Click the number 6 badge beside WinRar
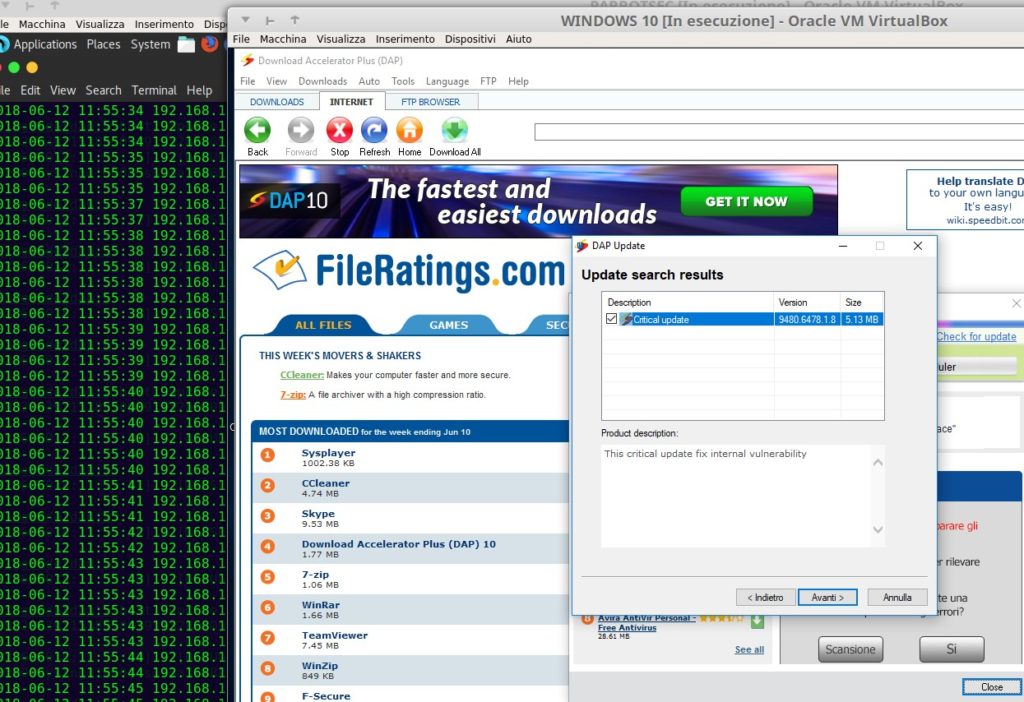The height and width of the screenshot is (702, 1024). pyautogui.click(x=268, y=607)
